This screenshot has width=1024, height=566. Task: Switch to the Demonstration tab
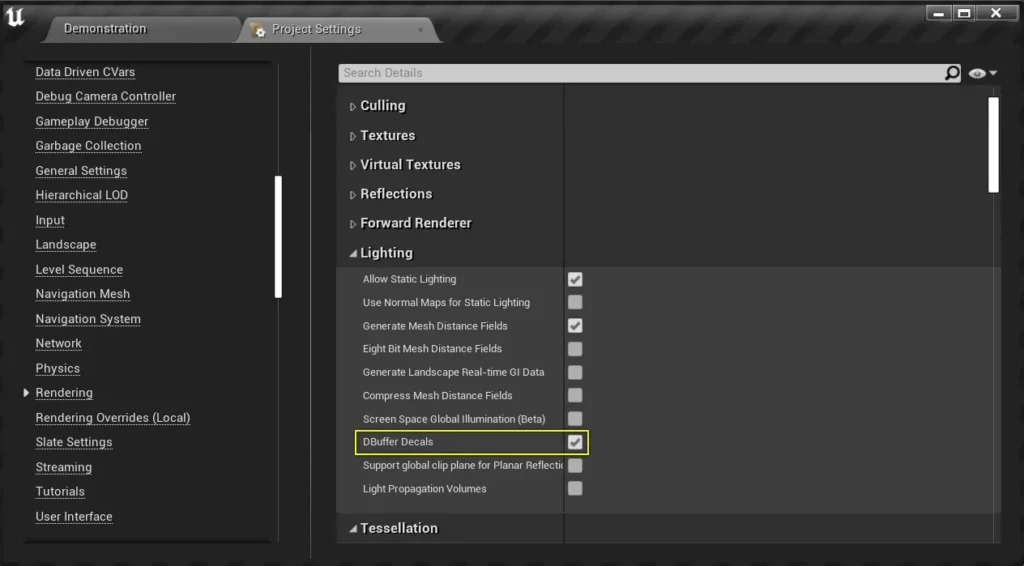(105, 29)
